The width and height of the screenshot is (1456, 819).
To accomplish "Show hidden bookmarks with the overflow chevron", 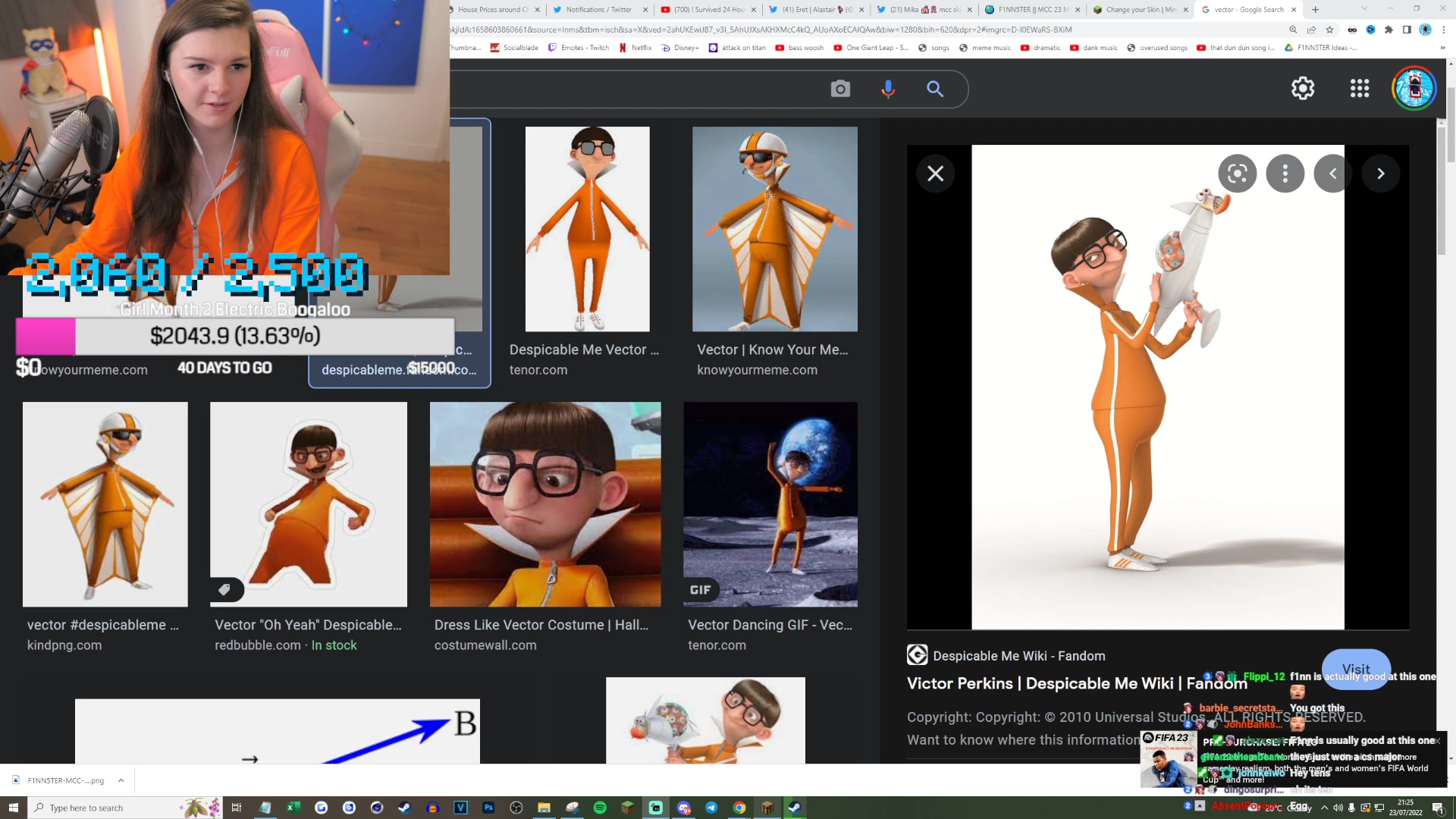I will point(1443,48).
